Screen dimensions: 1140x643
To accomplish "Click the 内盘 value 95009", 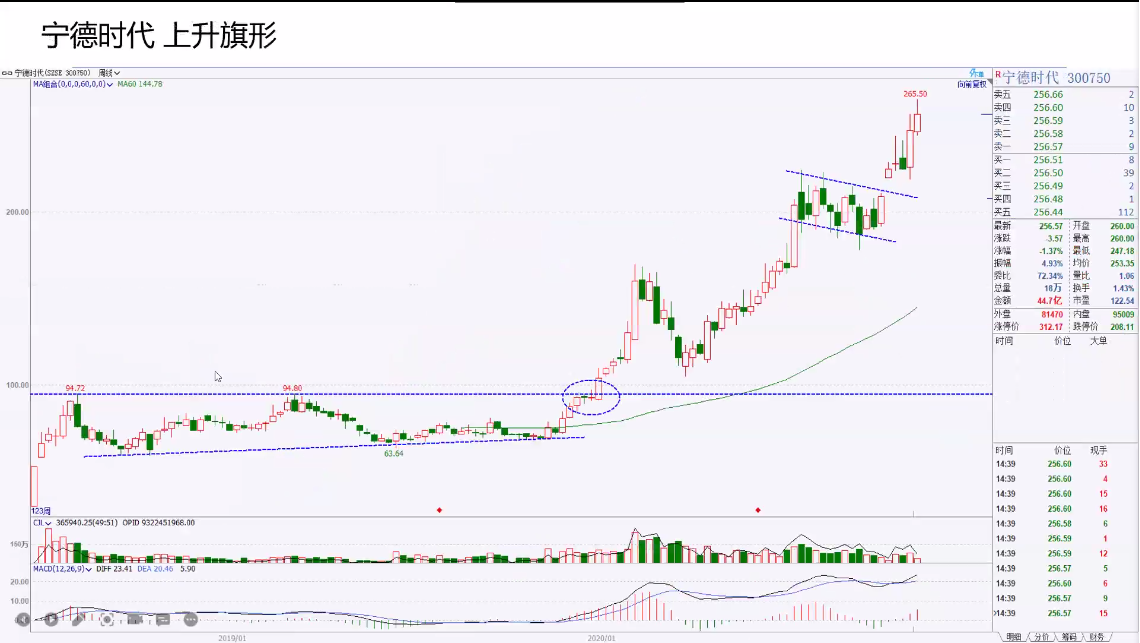I will [x=1123, y=314].
